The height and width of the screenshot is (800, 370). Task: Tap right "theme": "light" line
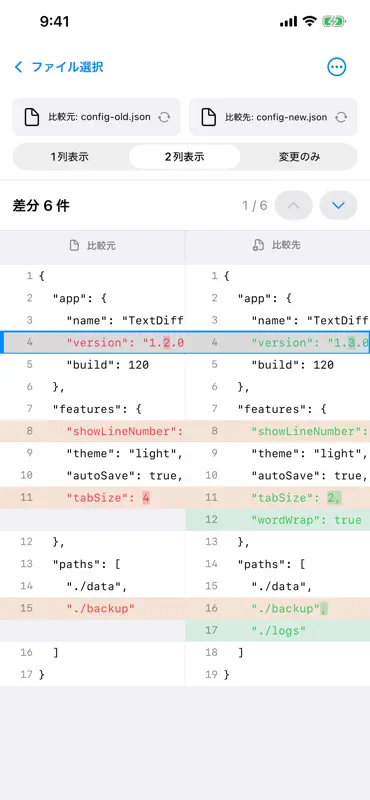tap(278, 454)
